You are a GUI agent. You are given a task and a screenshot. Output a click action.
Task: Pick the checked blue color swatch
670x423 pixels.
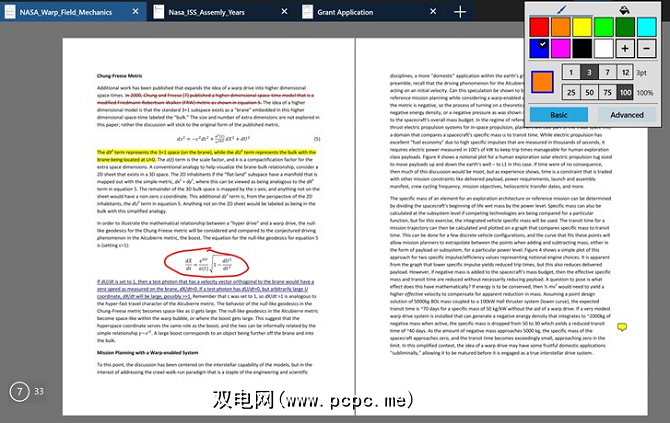coord(539,48)
